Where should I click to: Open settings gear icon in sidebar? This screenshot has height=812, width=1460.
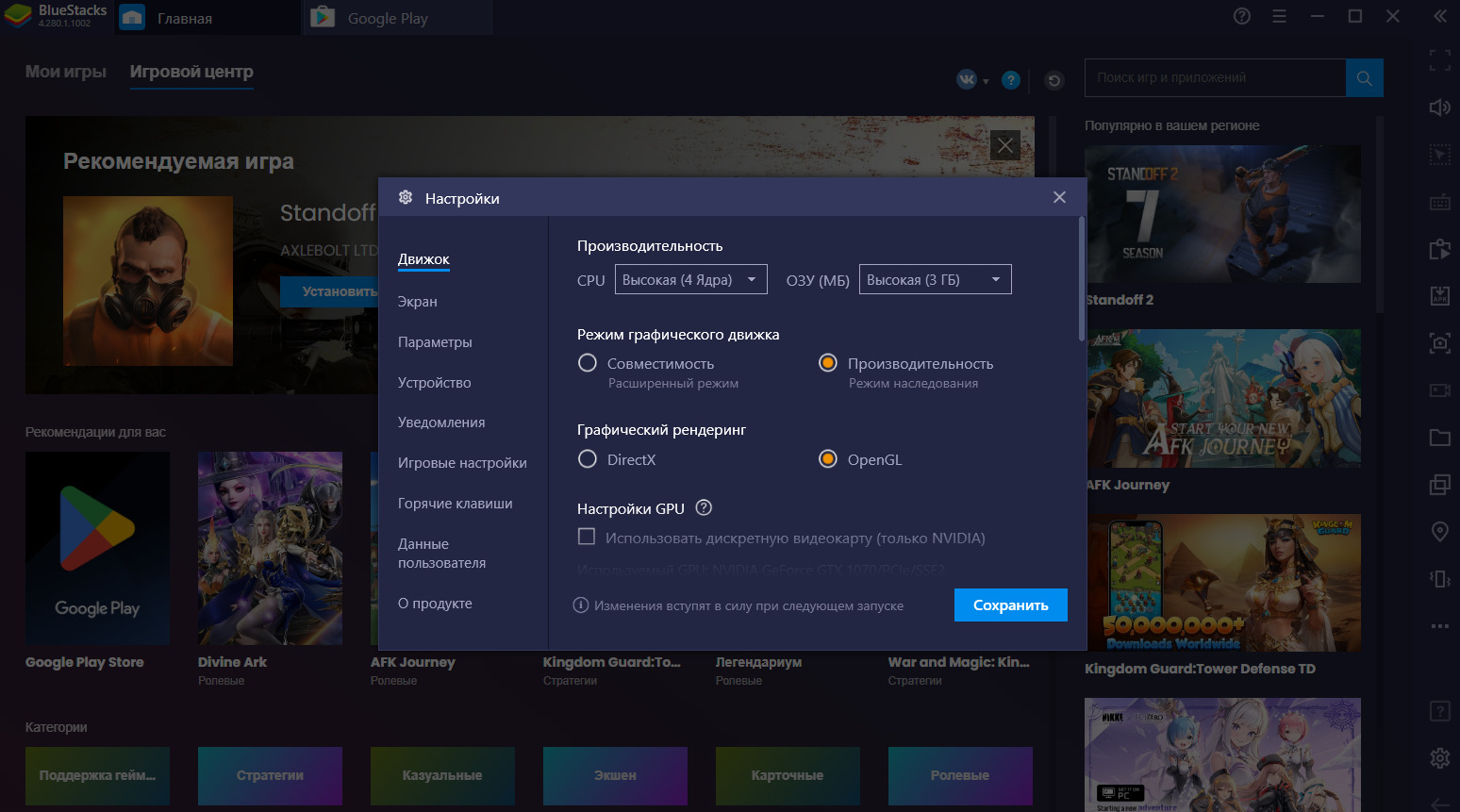[x=1440, y=757]
